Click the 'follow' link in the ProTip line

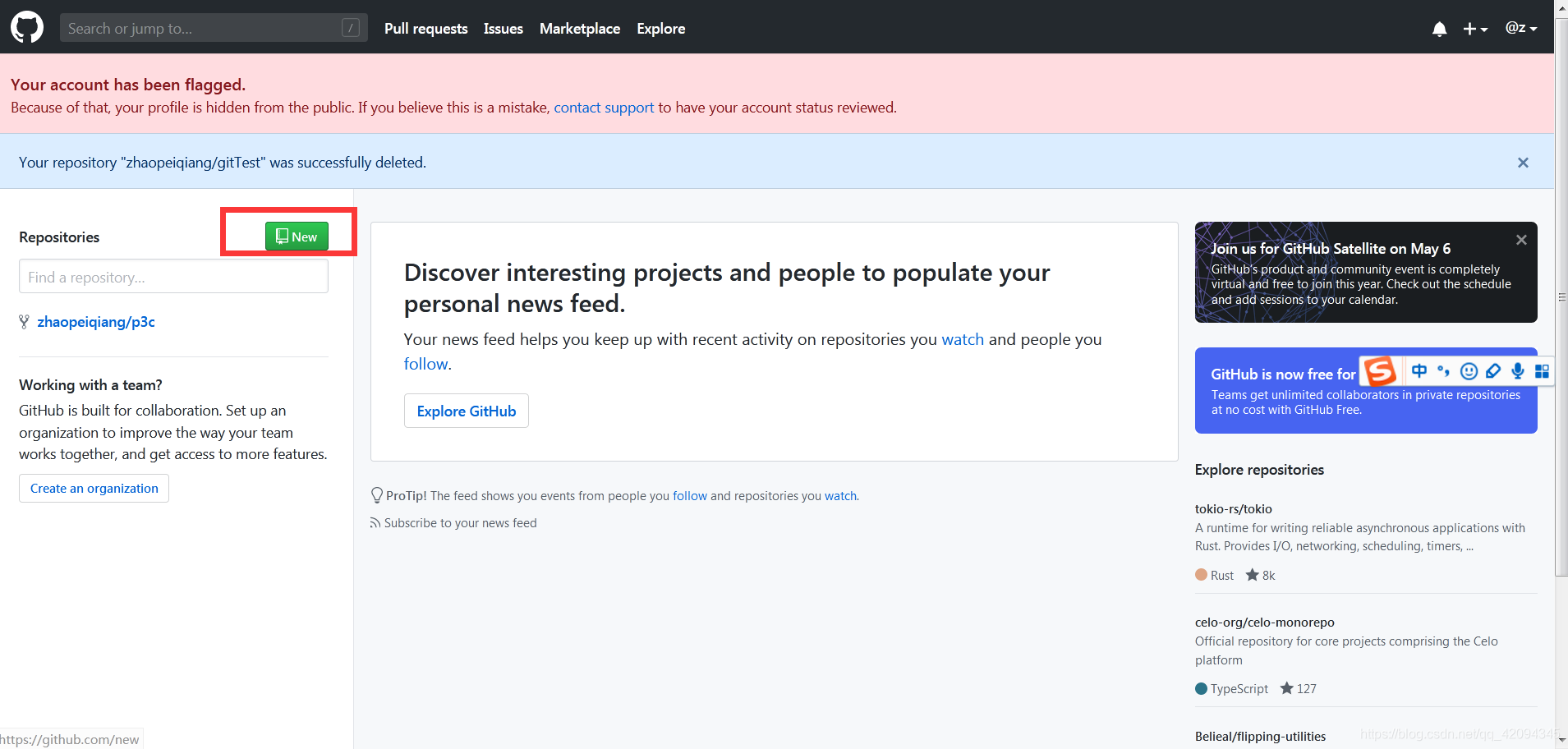coord(689,496)
